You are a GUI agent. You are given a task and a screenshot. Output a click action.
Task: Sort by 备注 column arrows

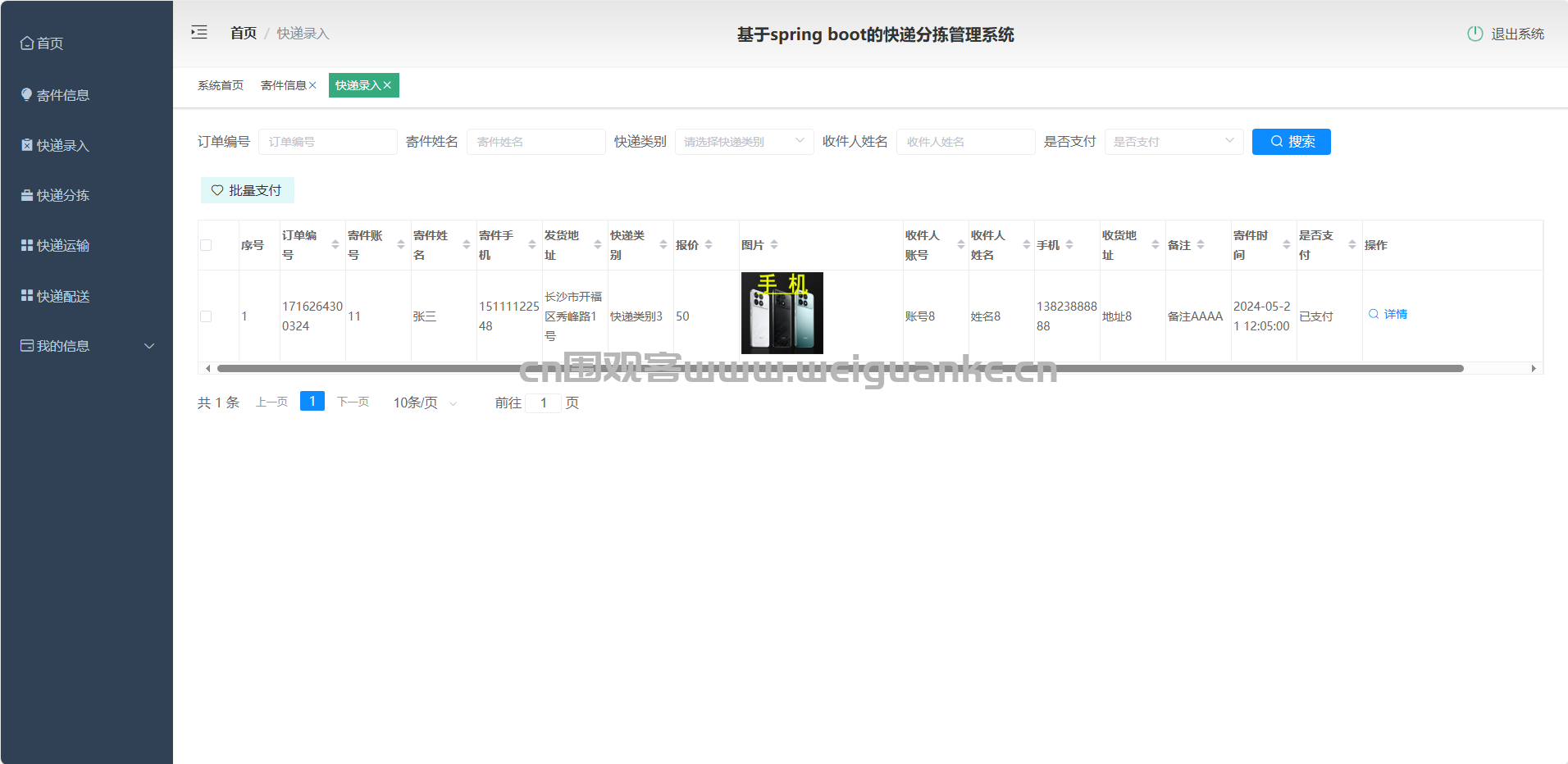click(x=1201, y=245)
